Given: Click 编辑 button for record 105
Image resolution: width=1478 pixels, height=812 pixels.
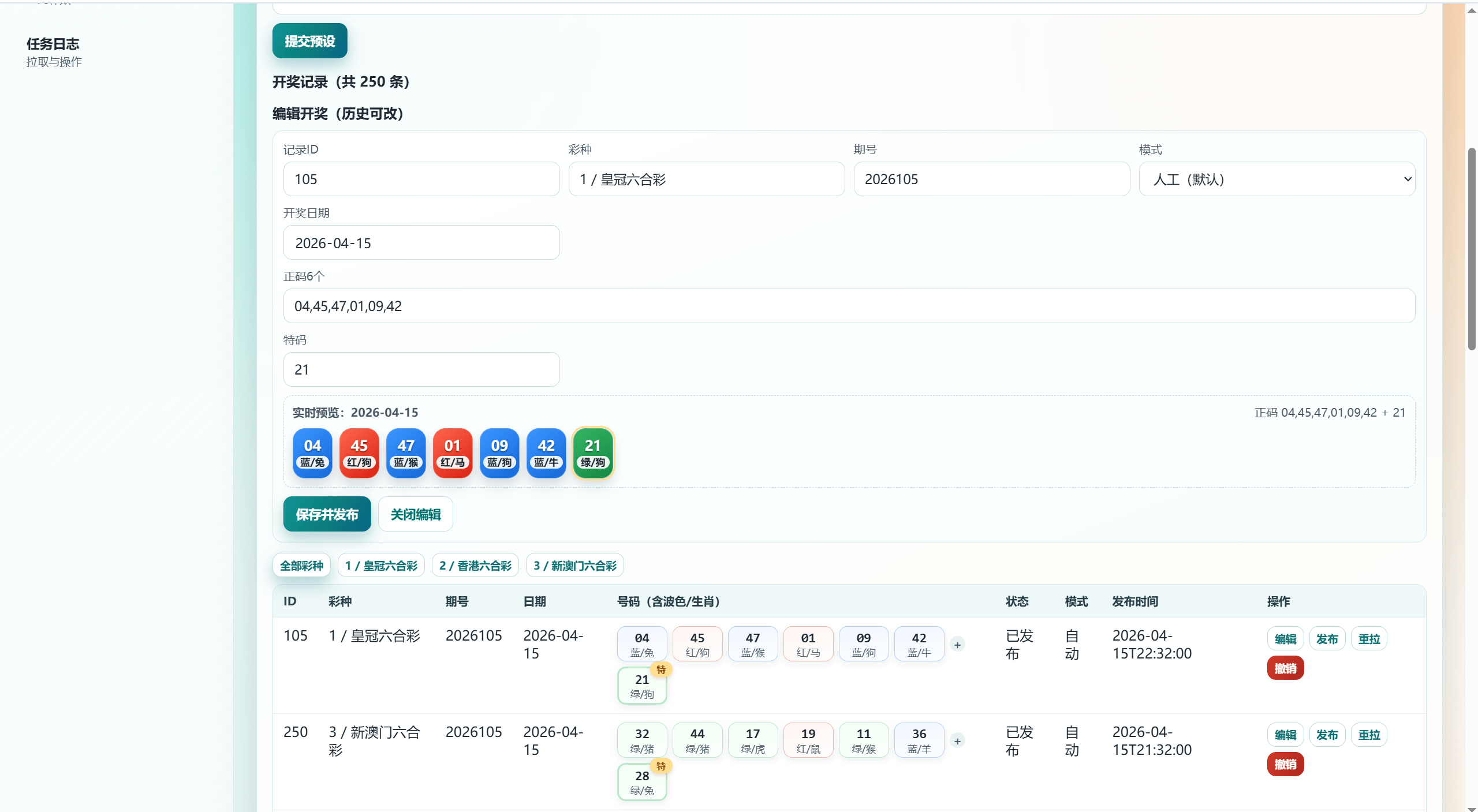Looking at the screenshot, I should pyautogui.click(x=1286, y=639).
